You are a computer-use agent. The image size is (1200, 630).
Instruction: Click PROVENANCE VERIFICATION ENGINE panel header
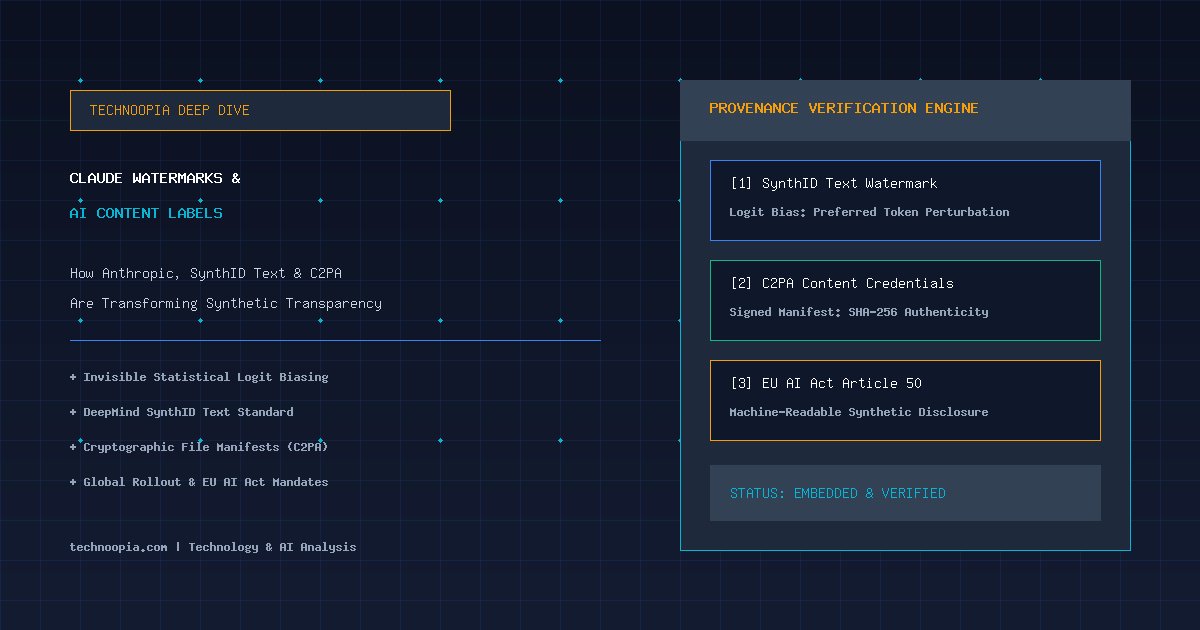(x=905, y=110)
